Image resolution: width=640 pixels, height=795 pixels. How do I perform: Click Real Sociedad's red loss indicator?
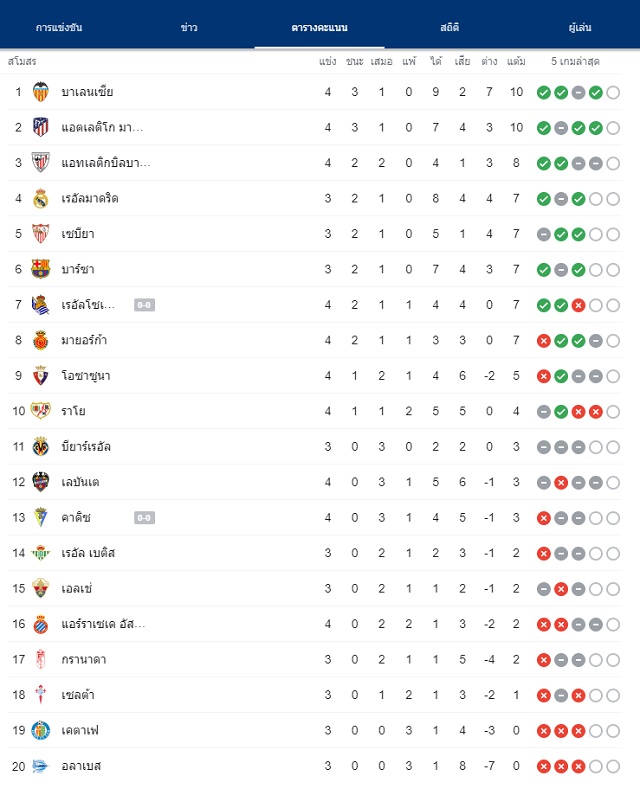(x=578, y=305)
